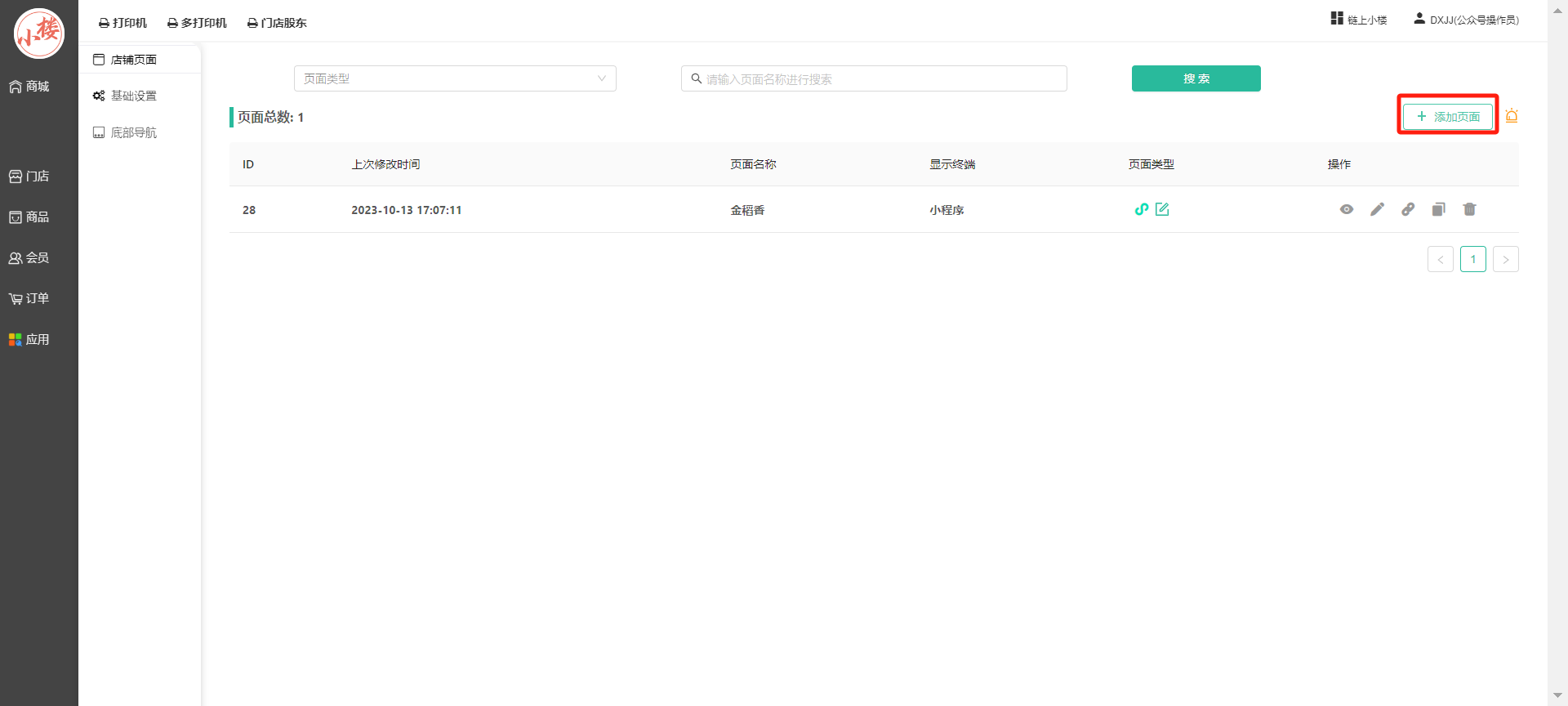Open 基础设置 in the side menu
The height and width of the screenshot is (706, 1568).
[133, 96]
